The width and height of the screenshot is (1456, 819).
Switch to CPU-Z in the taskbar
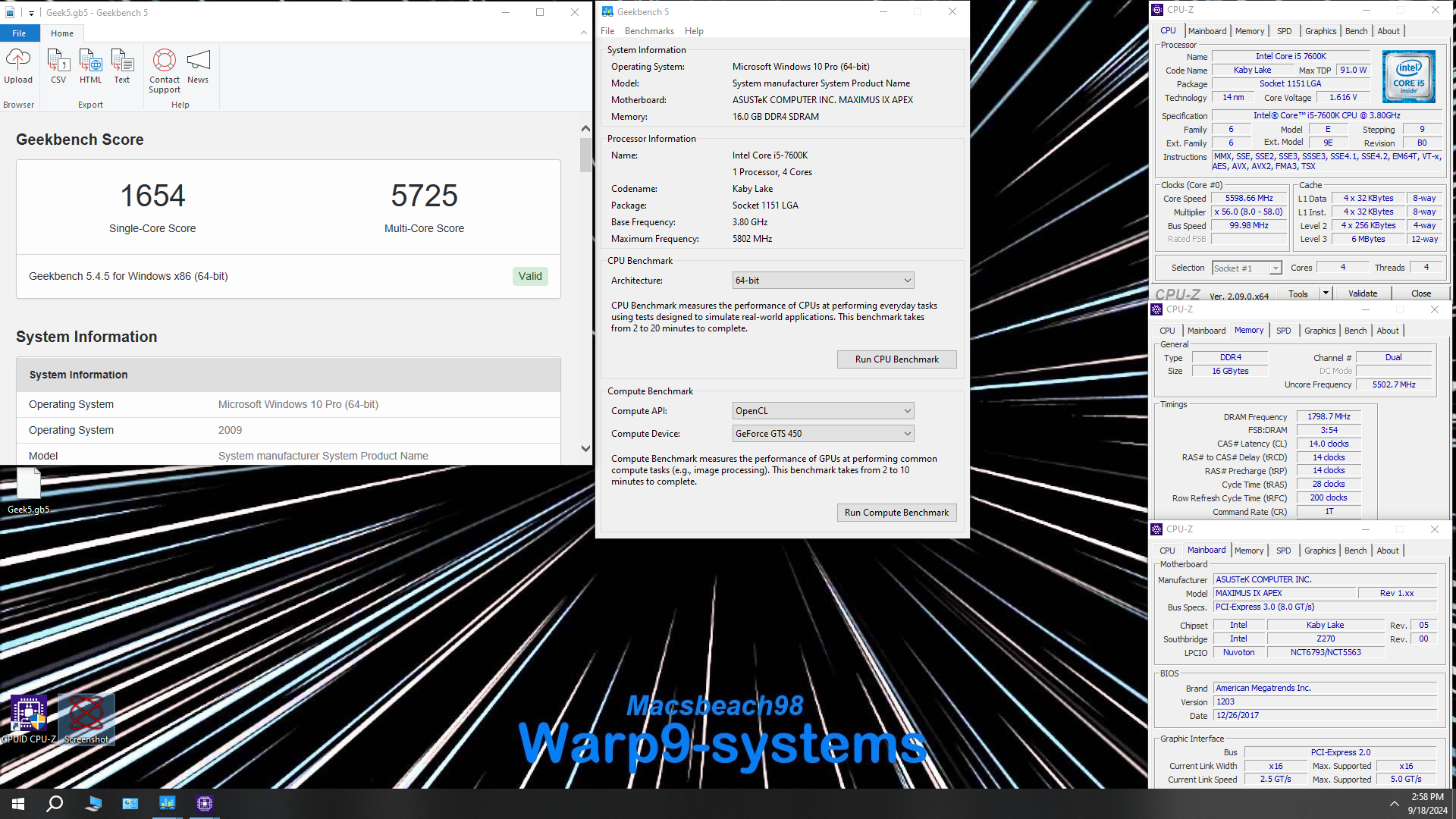205,803
